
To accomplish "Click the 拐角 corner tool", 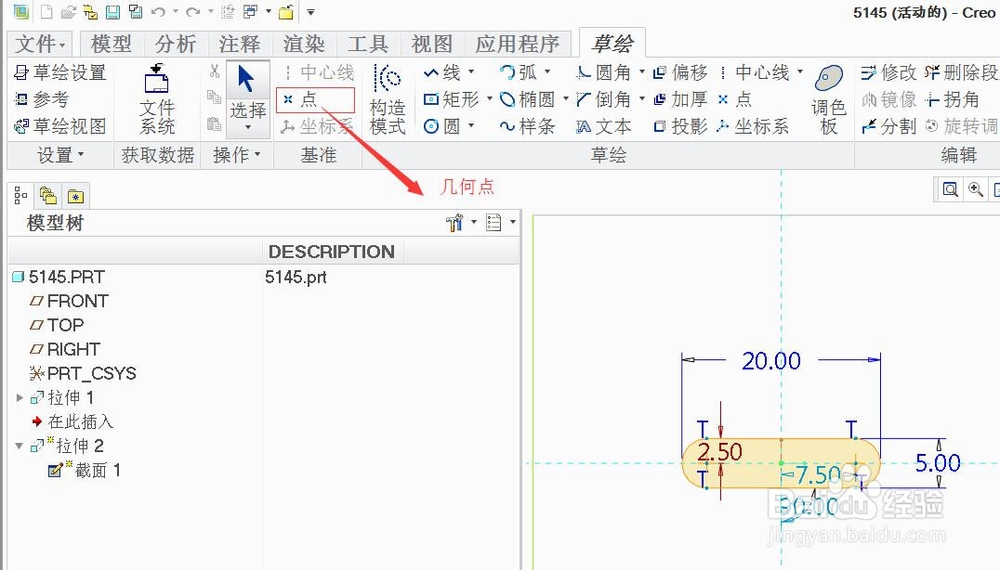I will (953, 99).
